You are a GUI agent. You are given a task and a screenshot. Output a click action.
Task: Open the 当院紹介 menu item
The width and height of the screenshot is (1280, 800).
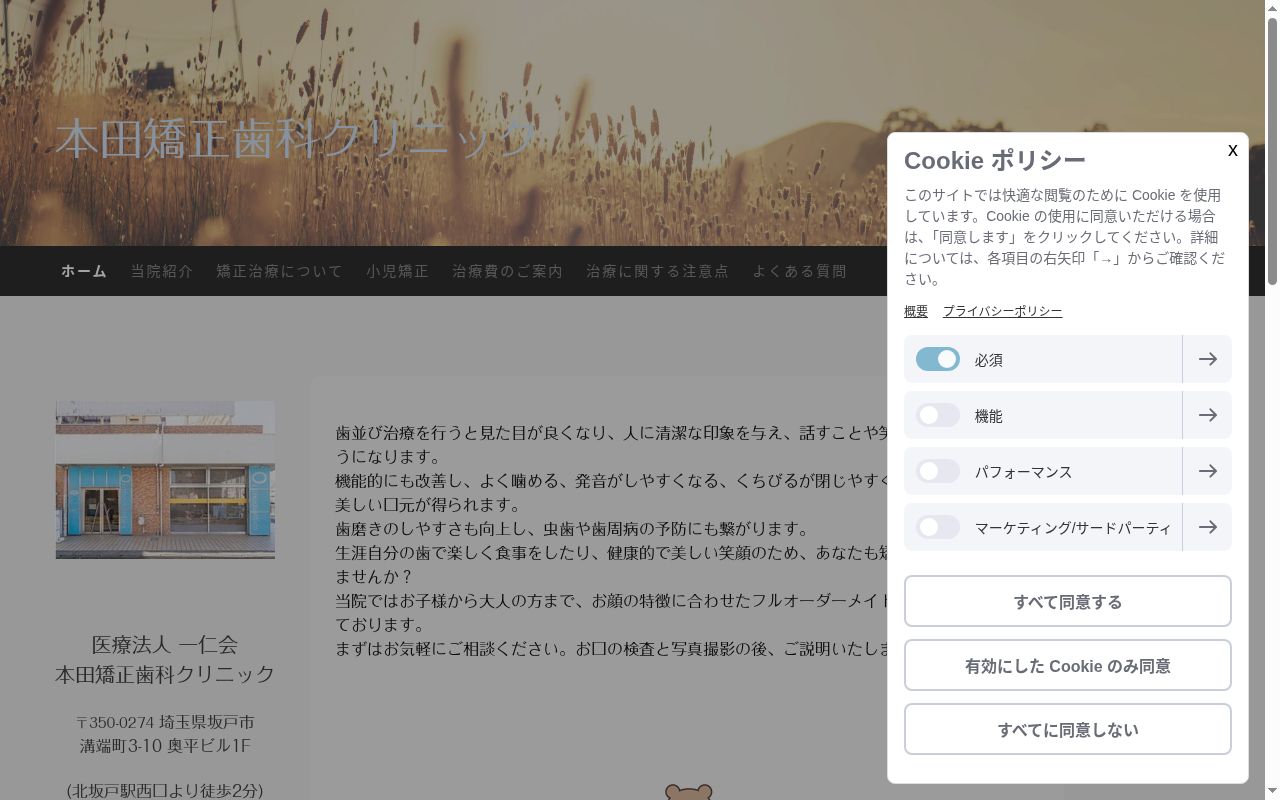pos(162,271)
